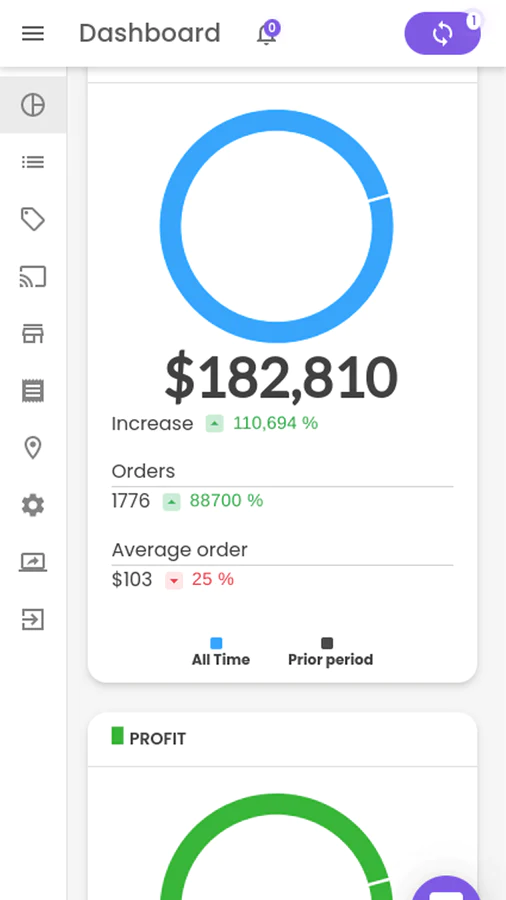Click the $182,810 total value
This screenshot has width=506, height=900.
[x=281, y=378]
